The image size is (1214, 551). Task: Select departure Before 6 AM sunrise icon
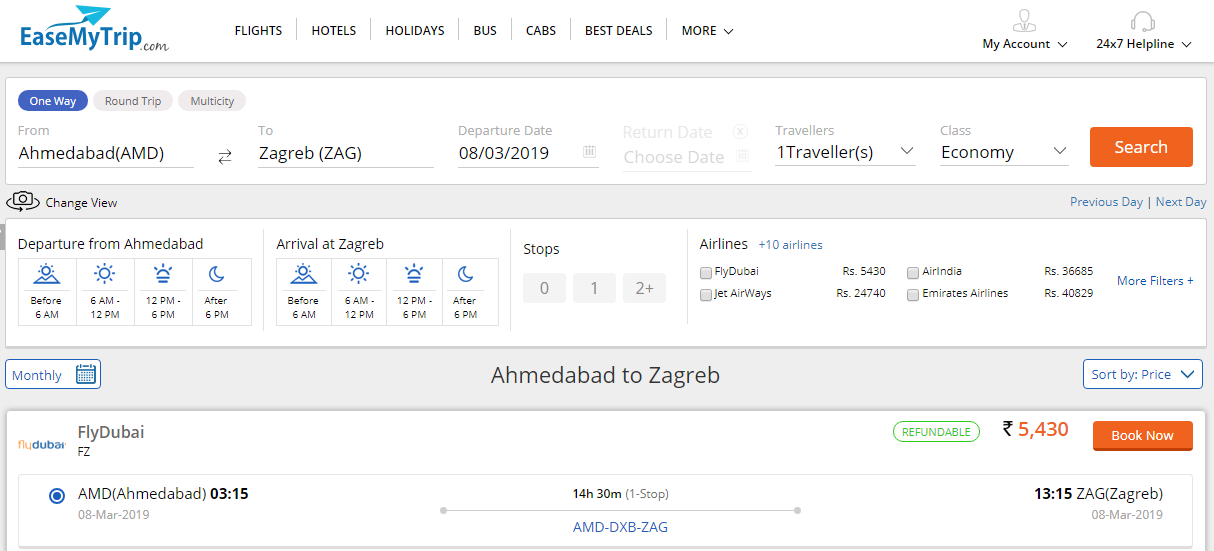46,274
